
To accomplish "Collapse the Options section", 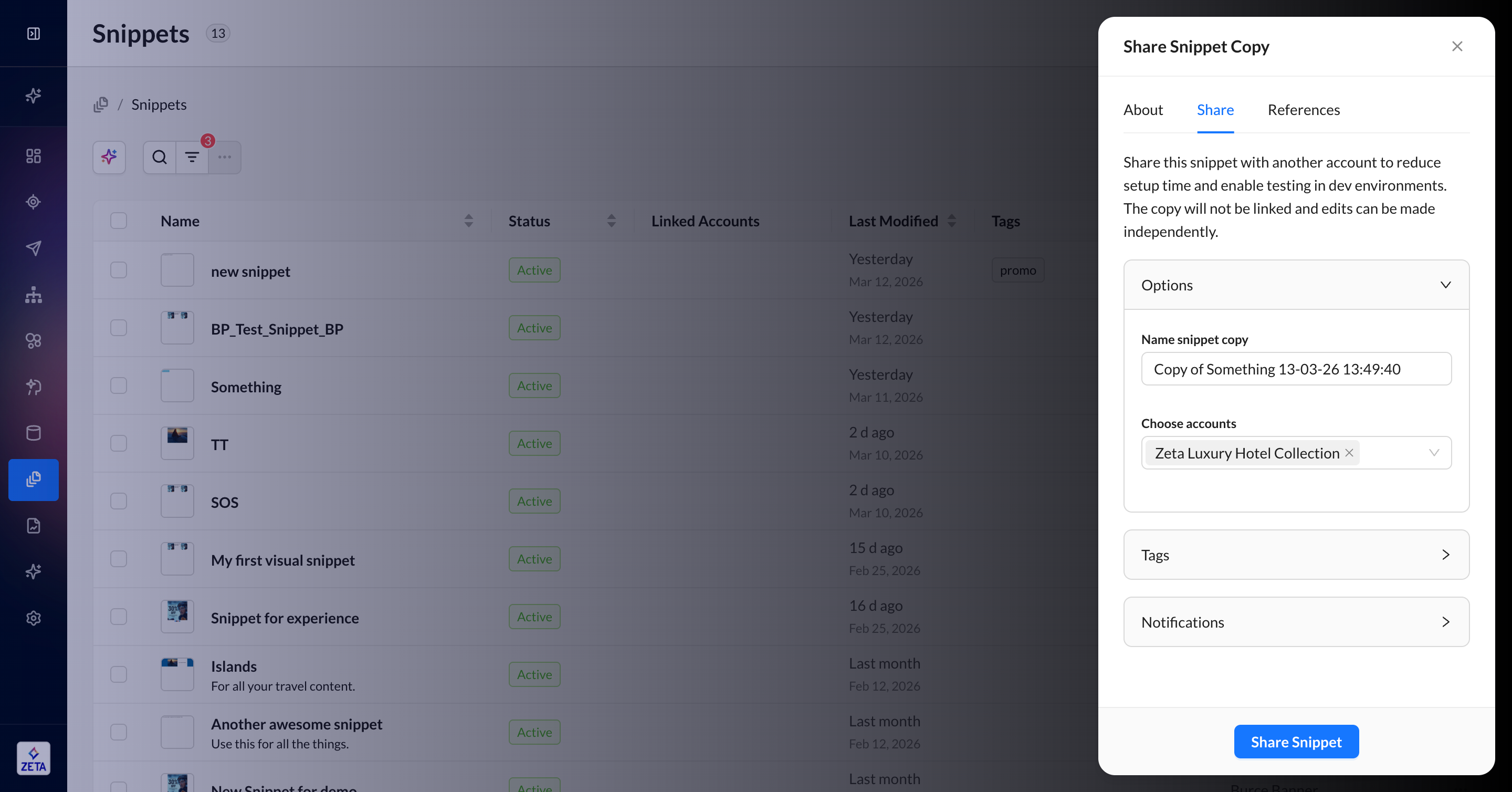I will pos(1445,285).
